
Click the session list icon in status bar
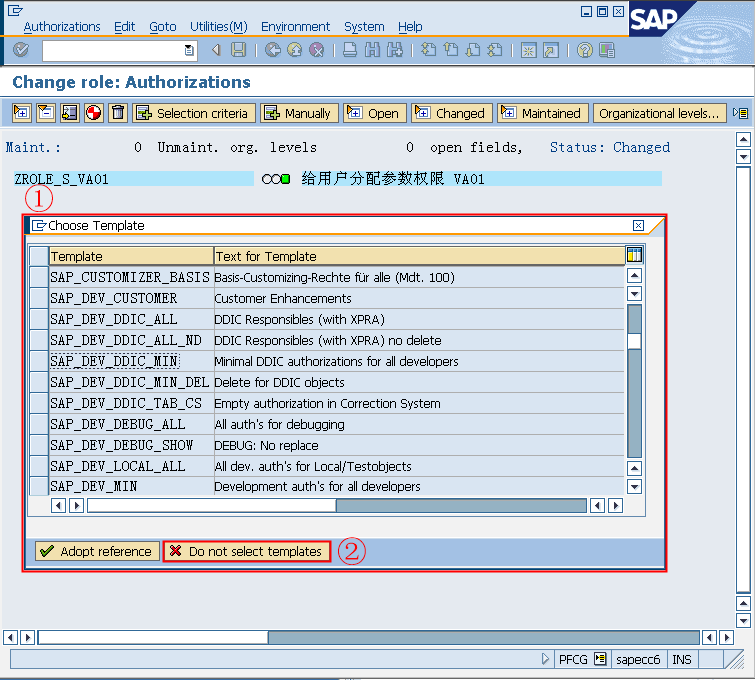600,658
